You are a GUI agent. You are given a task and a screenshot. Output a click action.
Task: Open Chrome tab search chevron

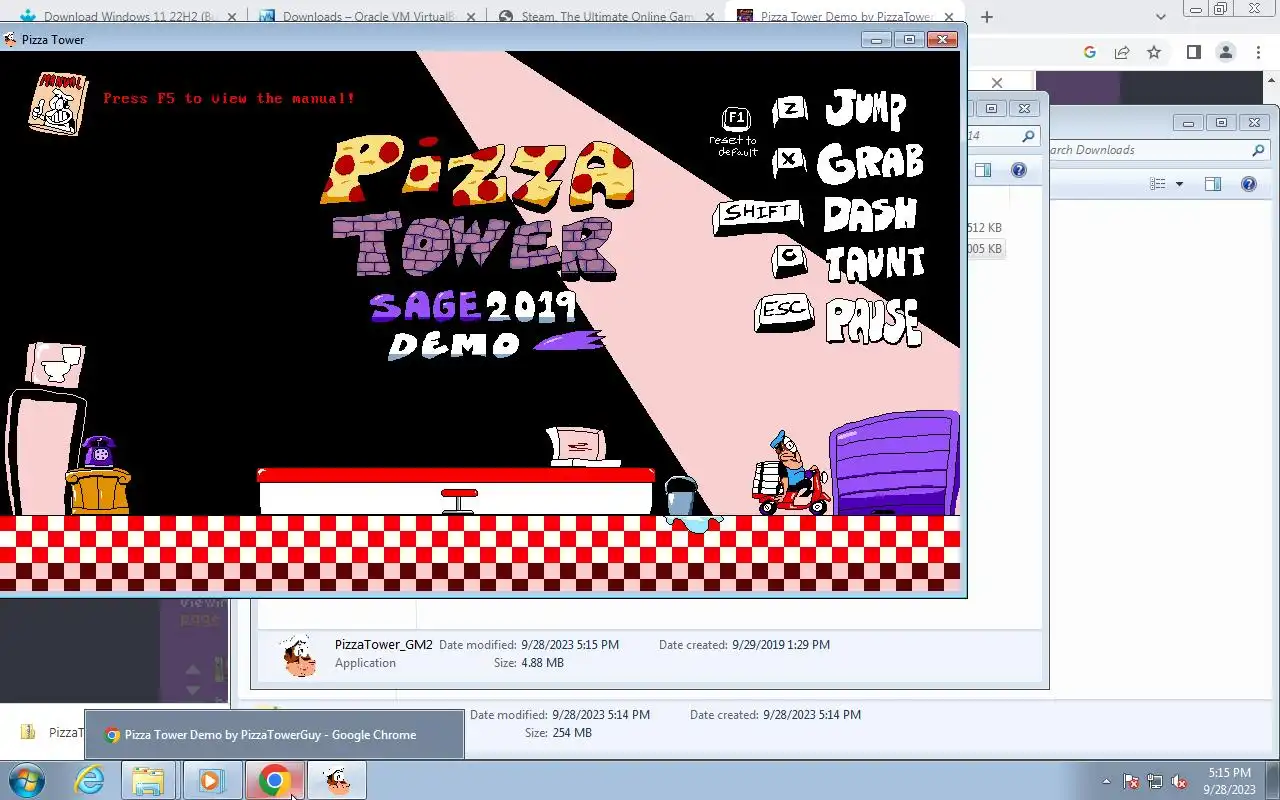[x=1161, y=17]
